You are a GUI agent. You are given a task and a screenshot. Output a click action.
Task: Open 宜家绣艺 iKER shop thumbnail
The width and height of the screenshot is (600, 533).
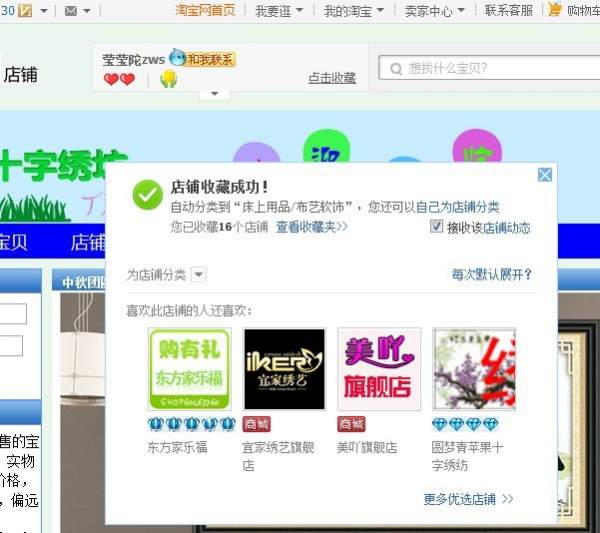(284, 369)
